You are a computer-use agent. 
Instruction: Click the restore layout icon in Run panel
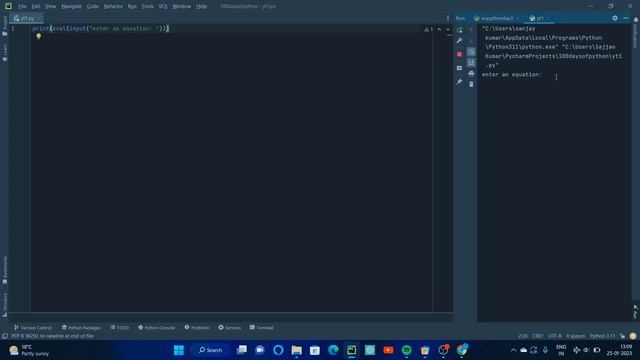tap(460, 68)
